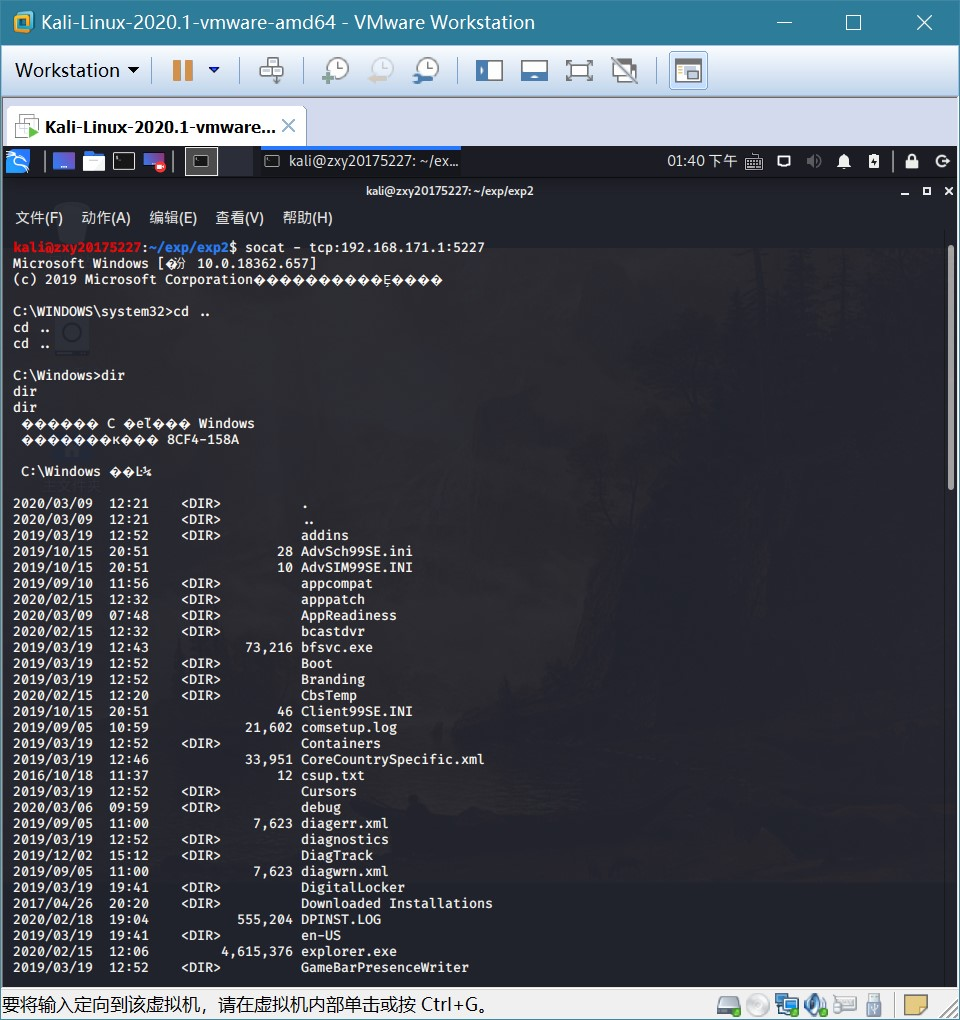This screenshot has height=1020, width=960.
Task: Pause the virtual machine
Action: 183,70
